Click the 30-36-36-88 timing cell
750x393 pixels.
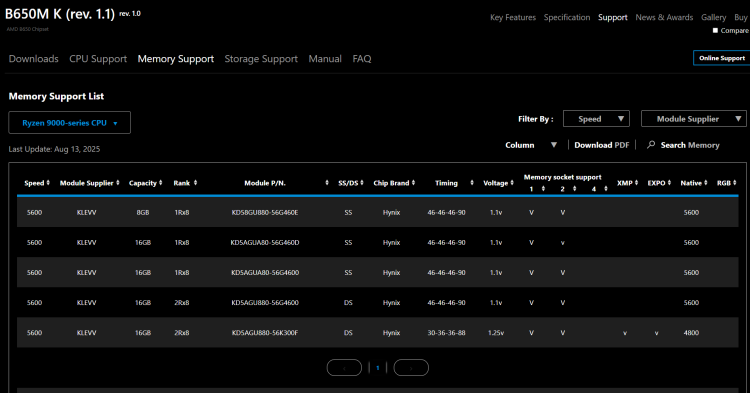(x=446, y=333)
